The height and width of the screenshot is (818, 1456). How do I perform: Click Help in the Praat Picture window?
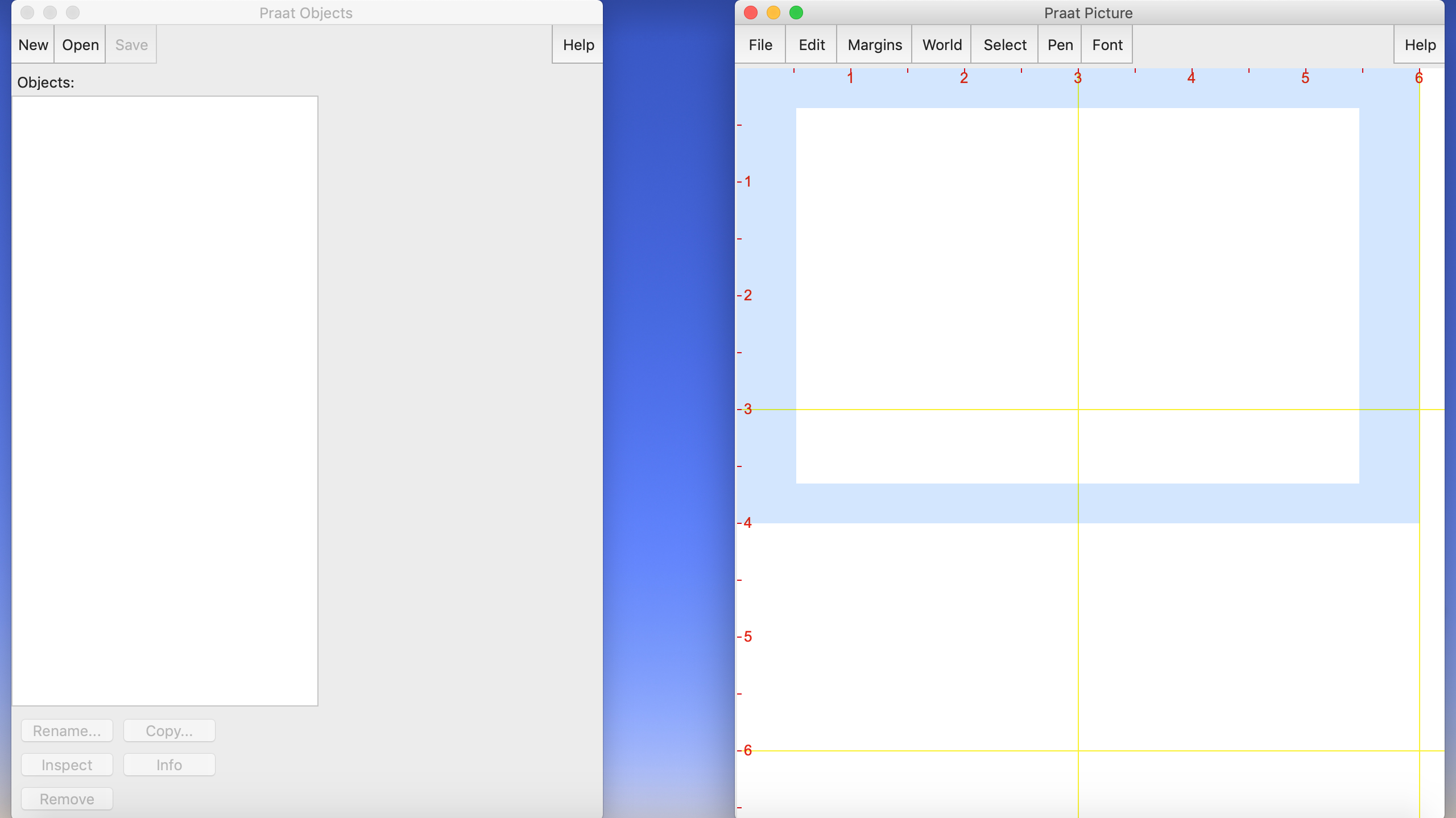(x=1420, y=44)
